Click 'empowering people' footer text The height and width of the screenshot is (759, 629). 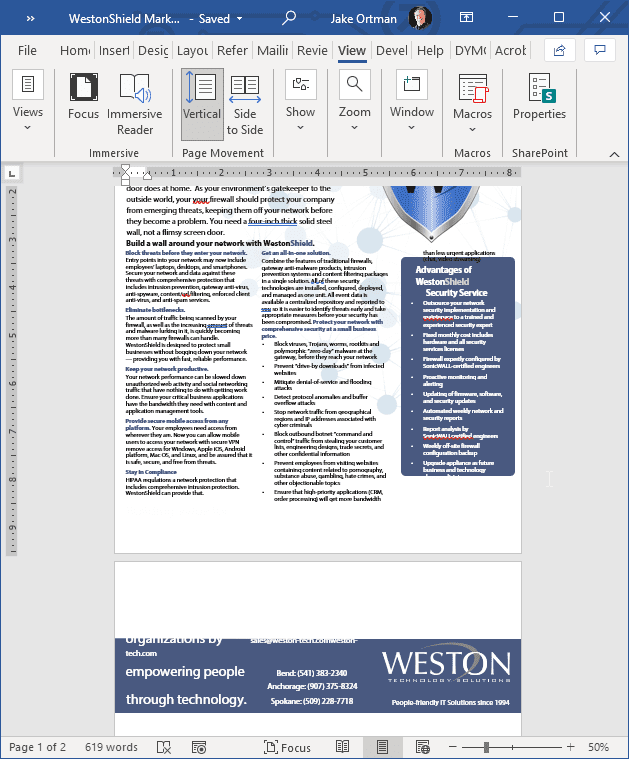(x=185, y=671)
